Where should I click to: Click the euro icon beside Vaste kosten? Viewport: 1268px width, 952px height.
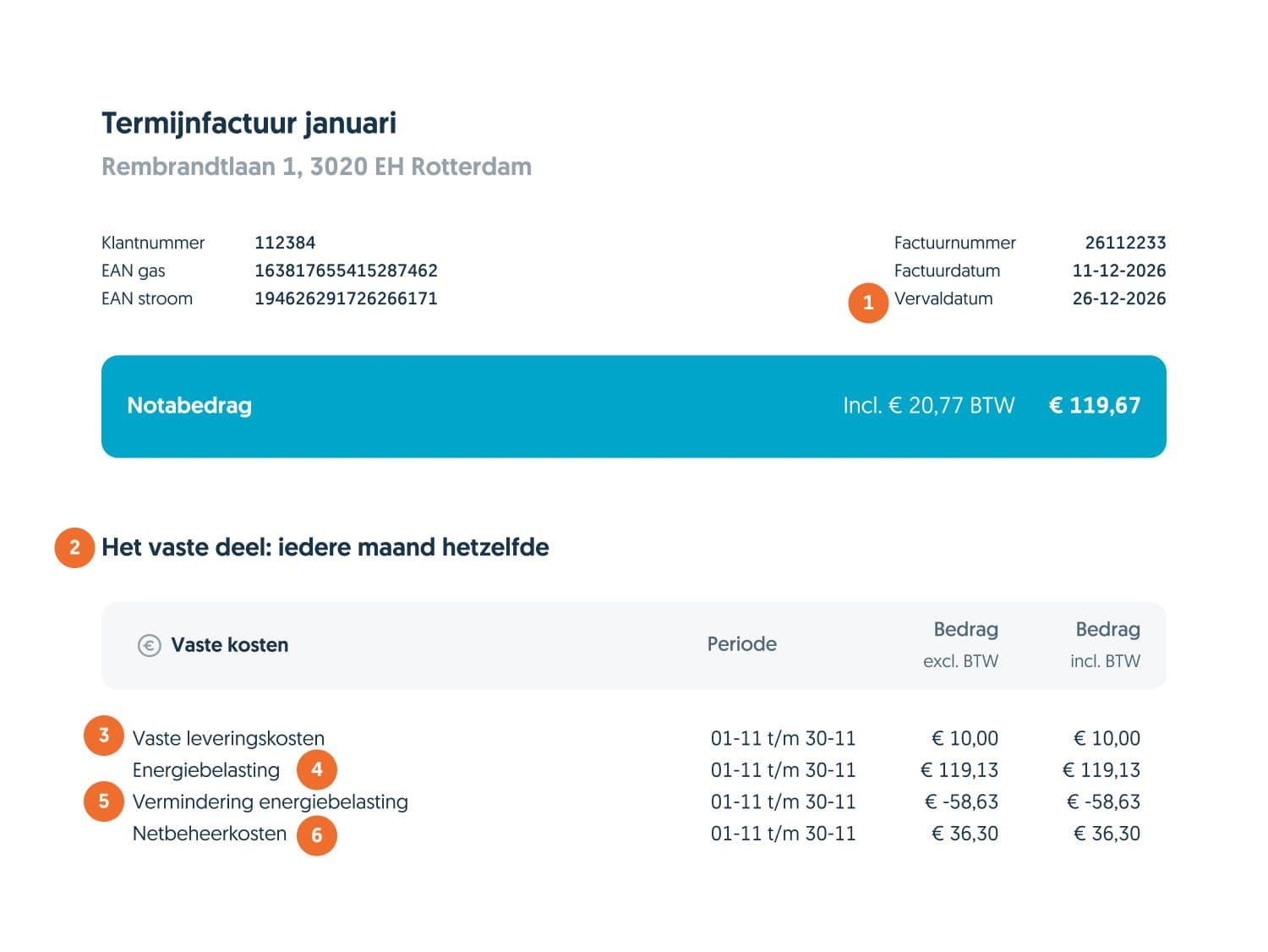[x=150, y=646]
